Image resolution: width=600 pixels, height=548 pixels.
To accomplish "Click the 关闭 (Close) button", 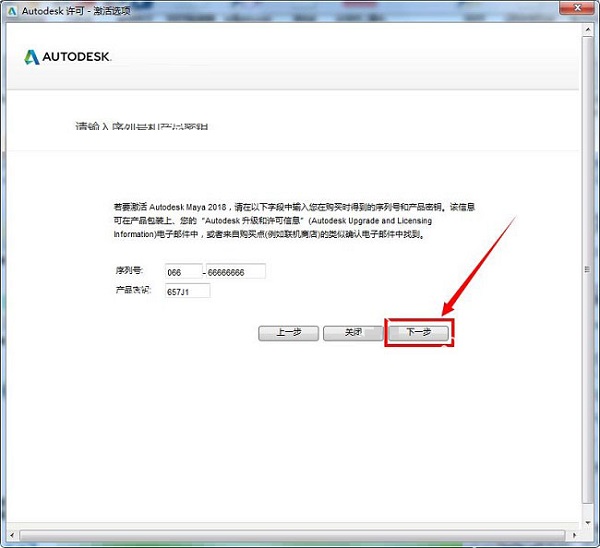I will [x=353, y=333].
